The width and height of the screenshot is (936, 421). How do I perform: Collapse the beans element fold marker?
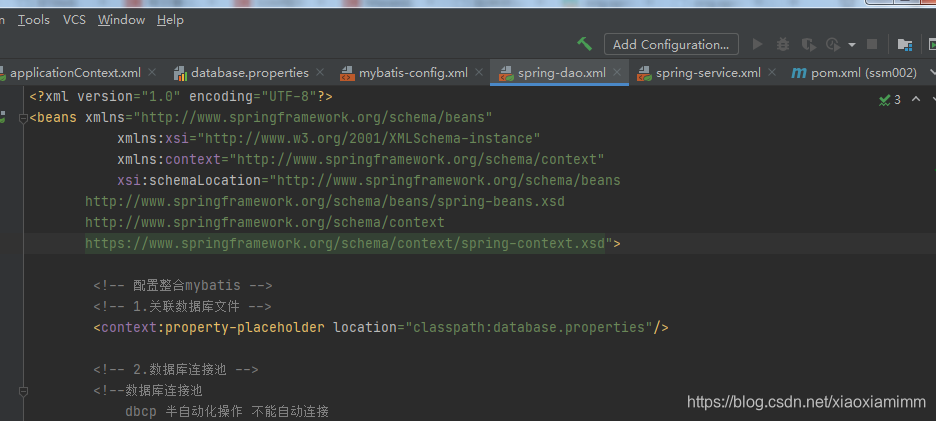[x=23, y=118]
